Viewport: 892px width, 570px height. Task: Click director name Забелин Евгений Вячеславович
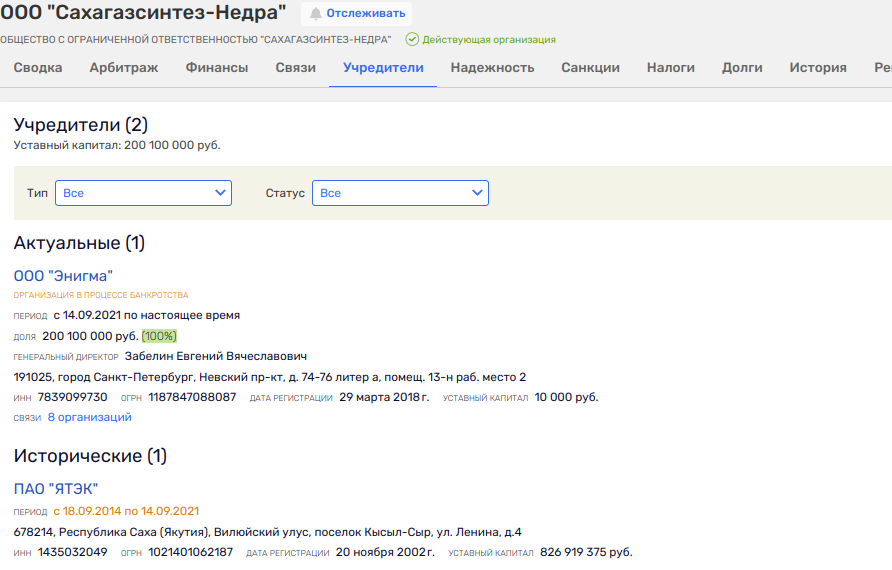215,356
